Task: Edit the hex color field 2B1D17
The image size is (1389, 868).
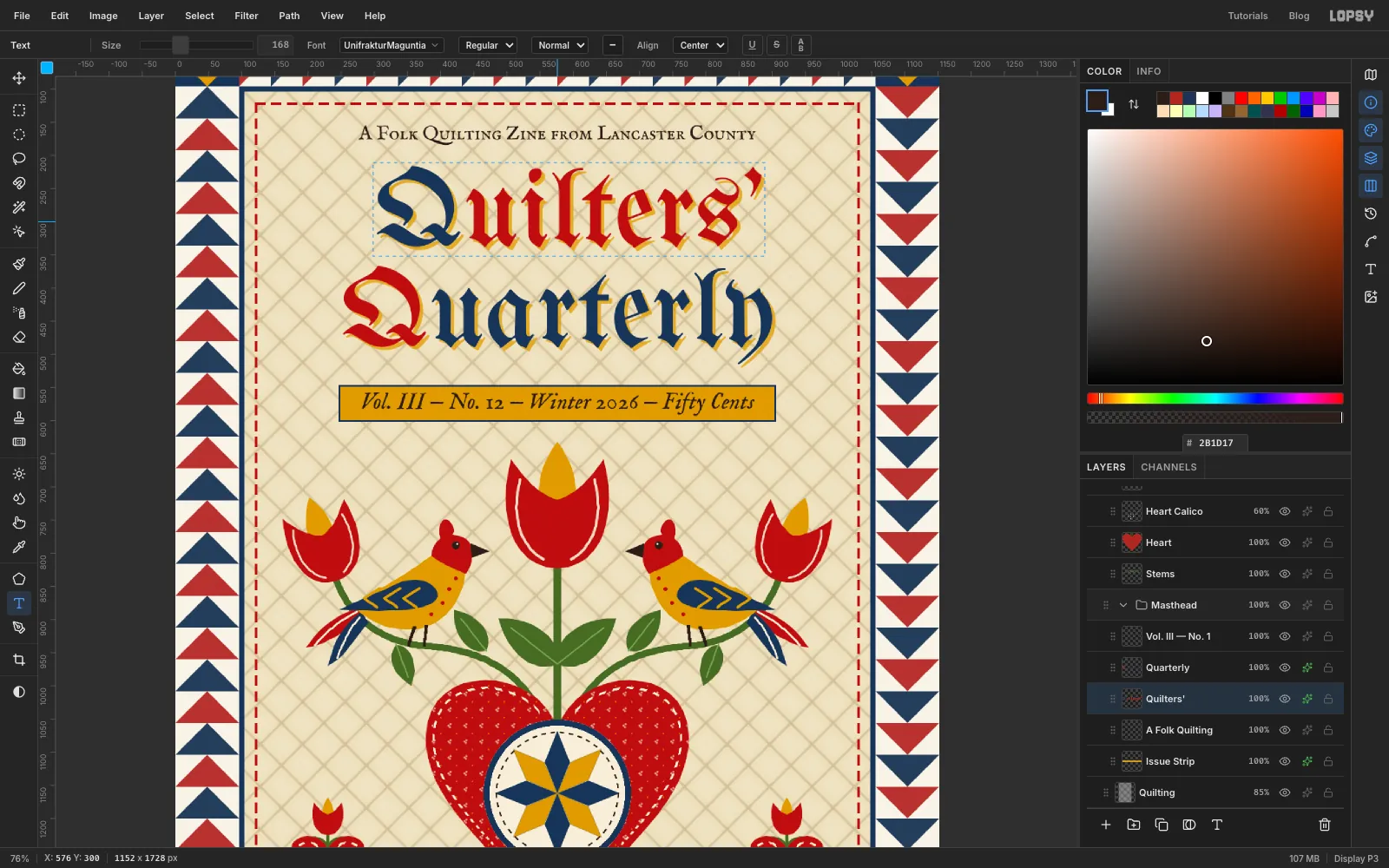Action: coord(1216,443)
